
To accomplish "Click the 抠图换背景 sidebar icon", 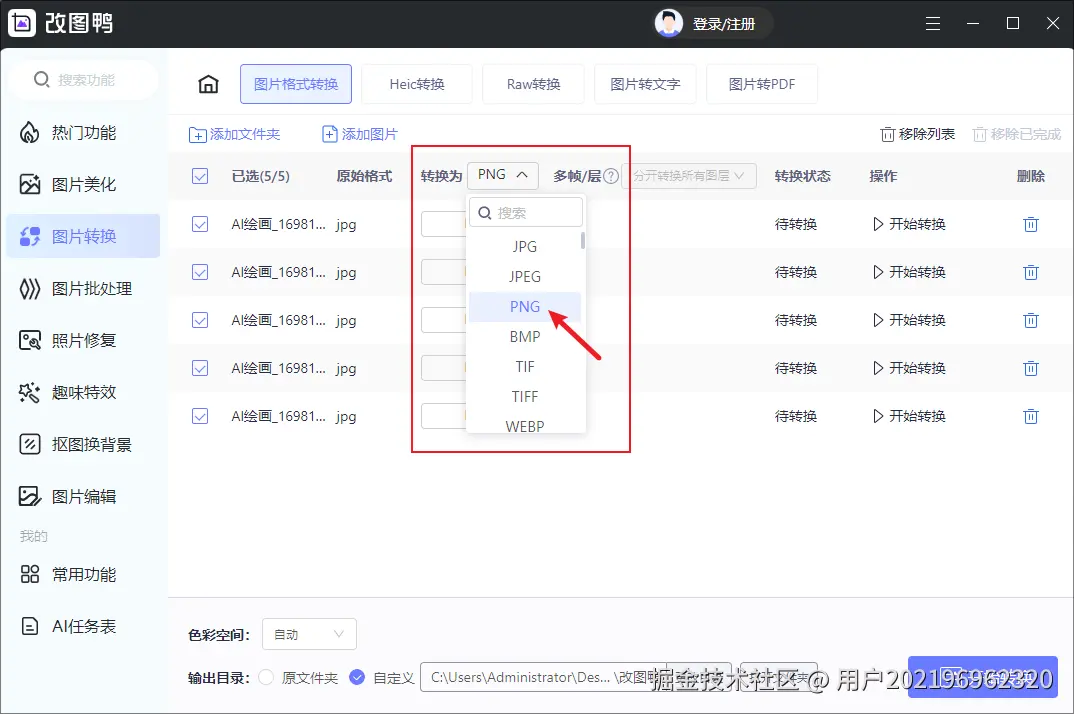I will [x=29, y=445].
